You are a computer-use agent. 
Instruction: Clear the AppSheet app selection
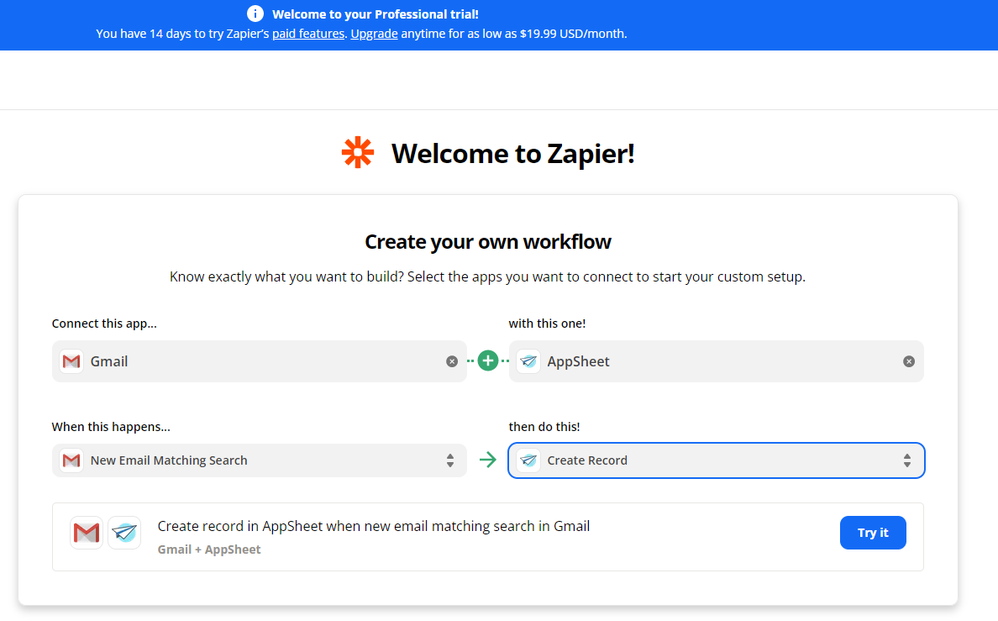(909, 361)
